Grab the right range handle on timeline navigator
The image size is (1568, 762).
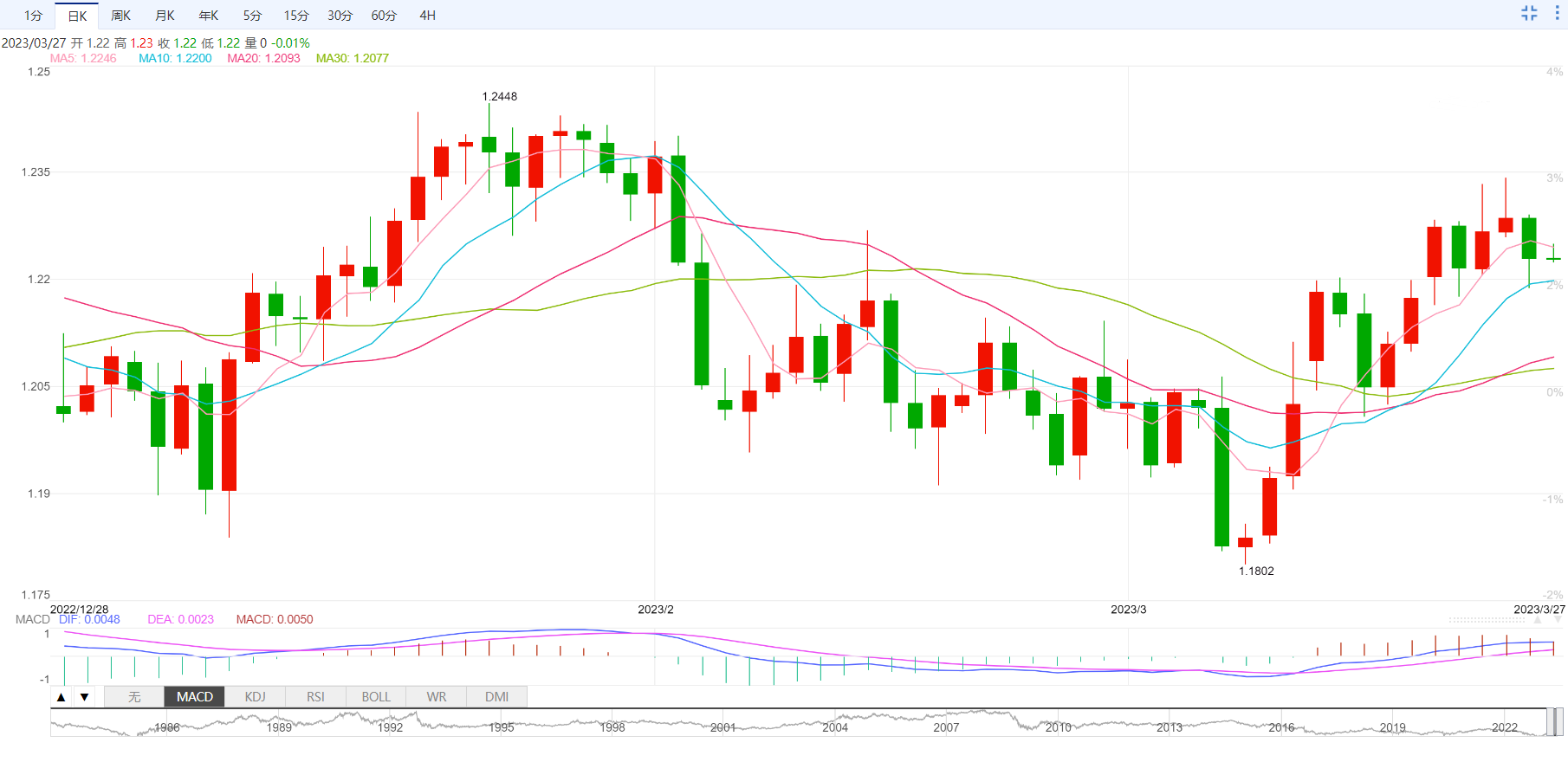1559,721
